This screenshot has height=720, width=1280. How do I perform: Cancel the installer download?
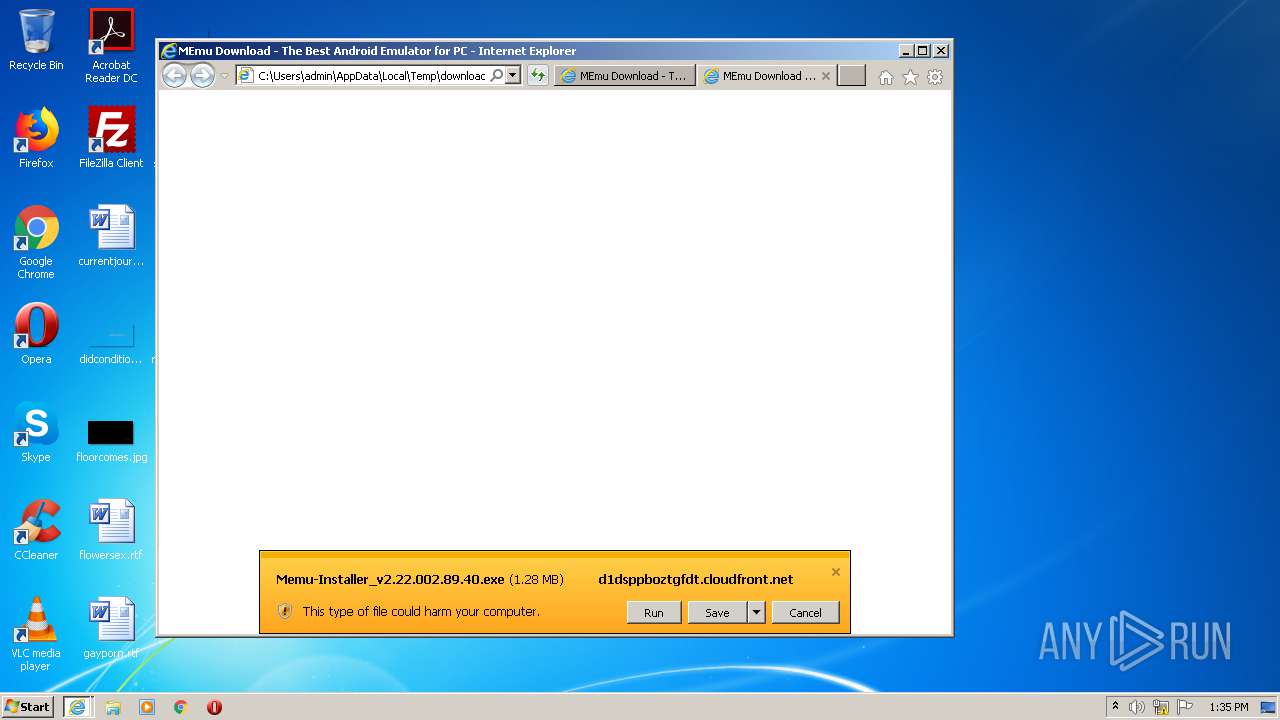tap(805, 612)
